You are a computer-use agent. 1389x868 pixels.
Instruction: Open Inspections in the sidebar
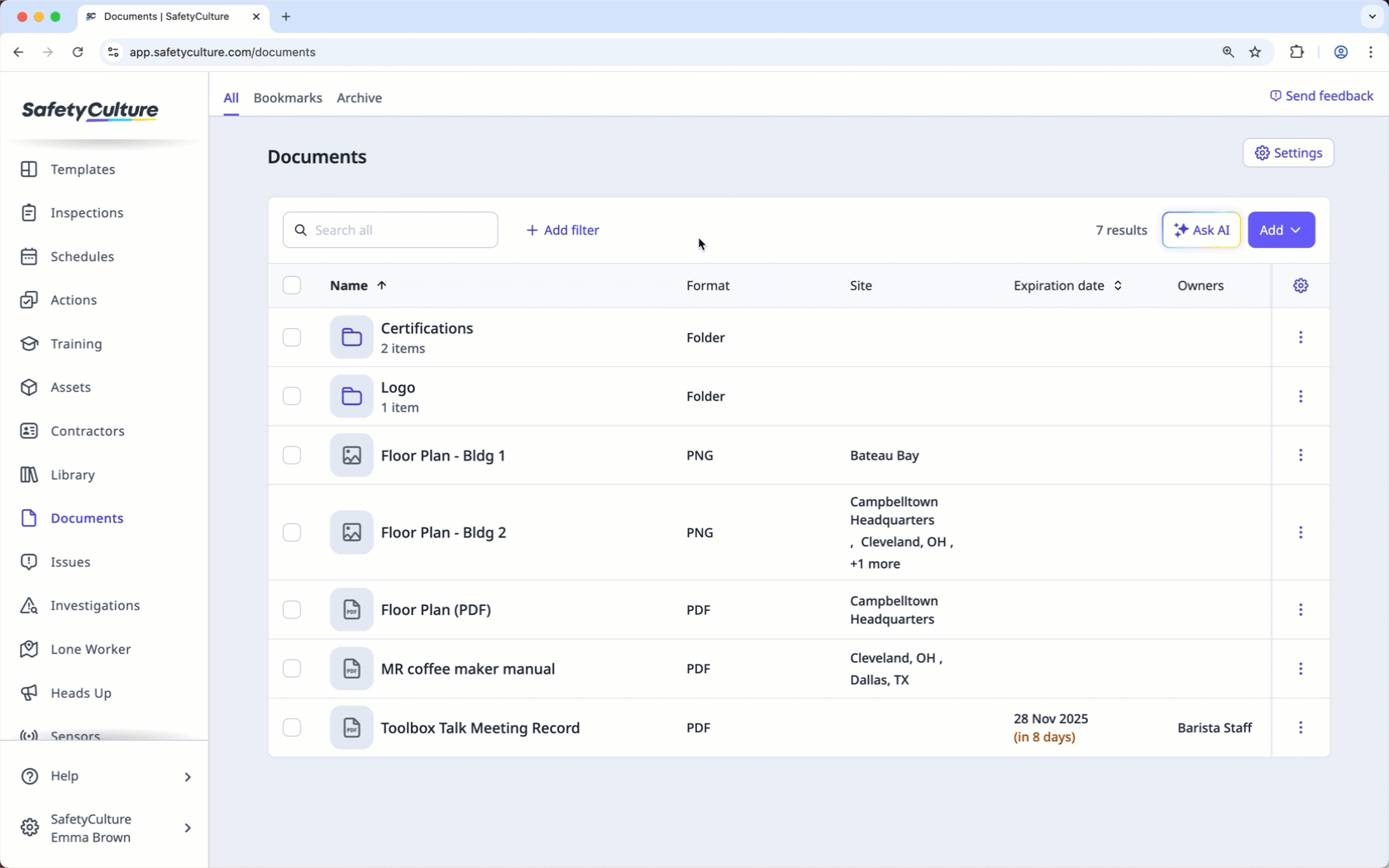pyautogui.click(x=86, y=213)
